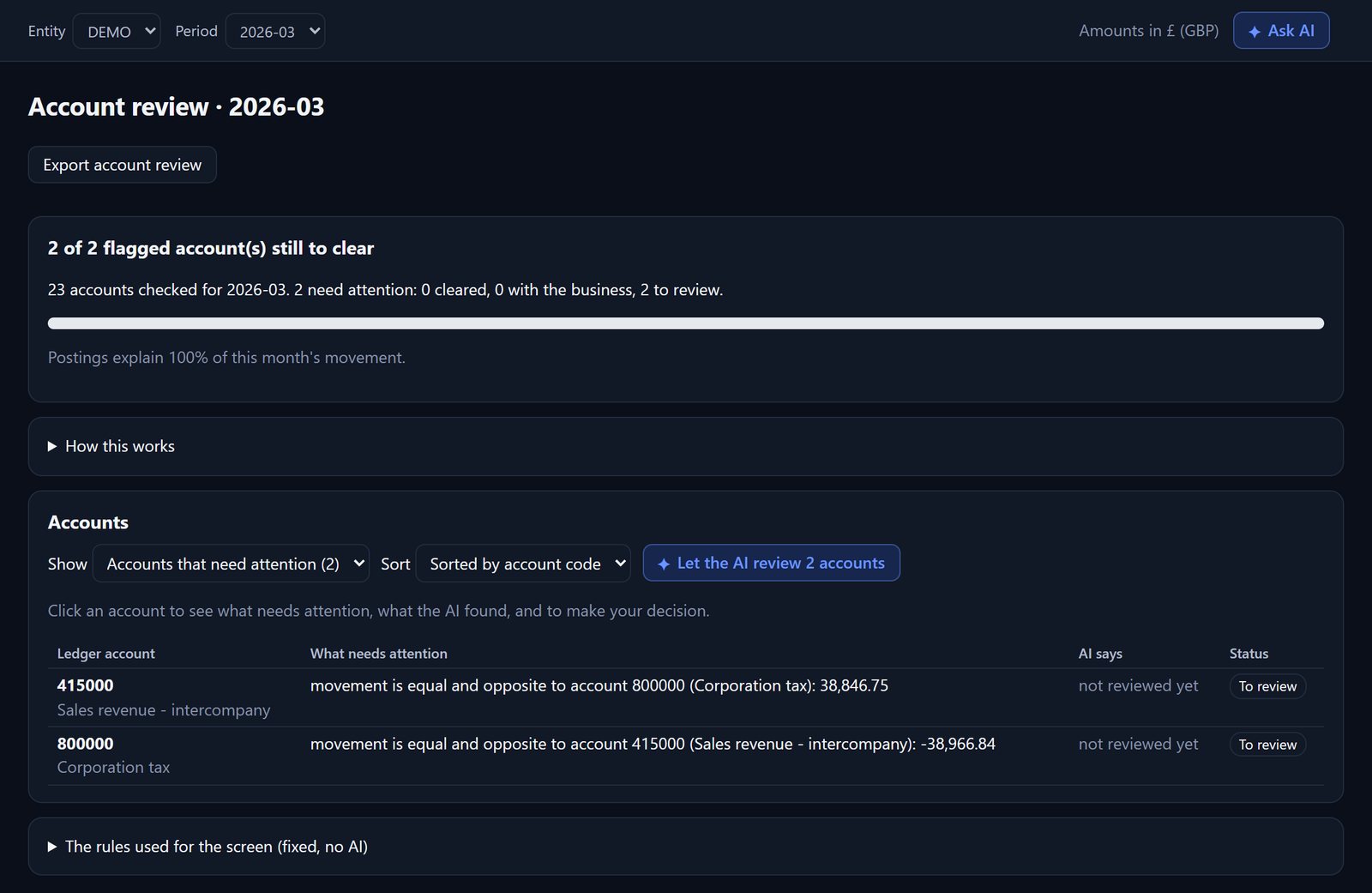Screen dimensions: 1372x893
Task: Click '2 of 2 flagged account(s) still to clear'
Action: tap(211, 248)
